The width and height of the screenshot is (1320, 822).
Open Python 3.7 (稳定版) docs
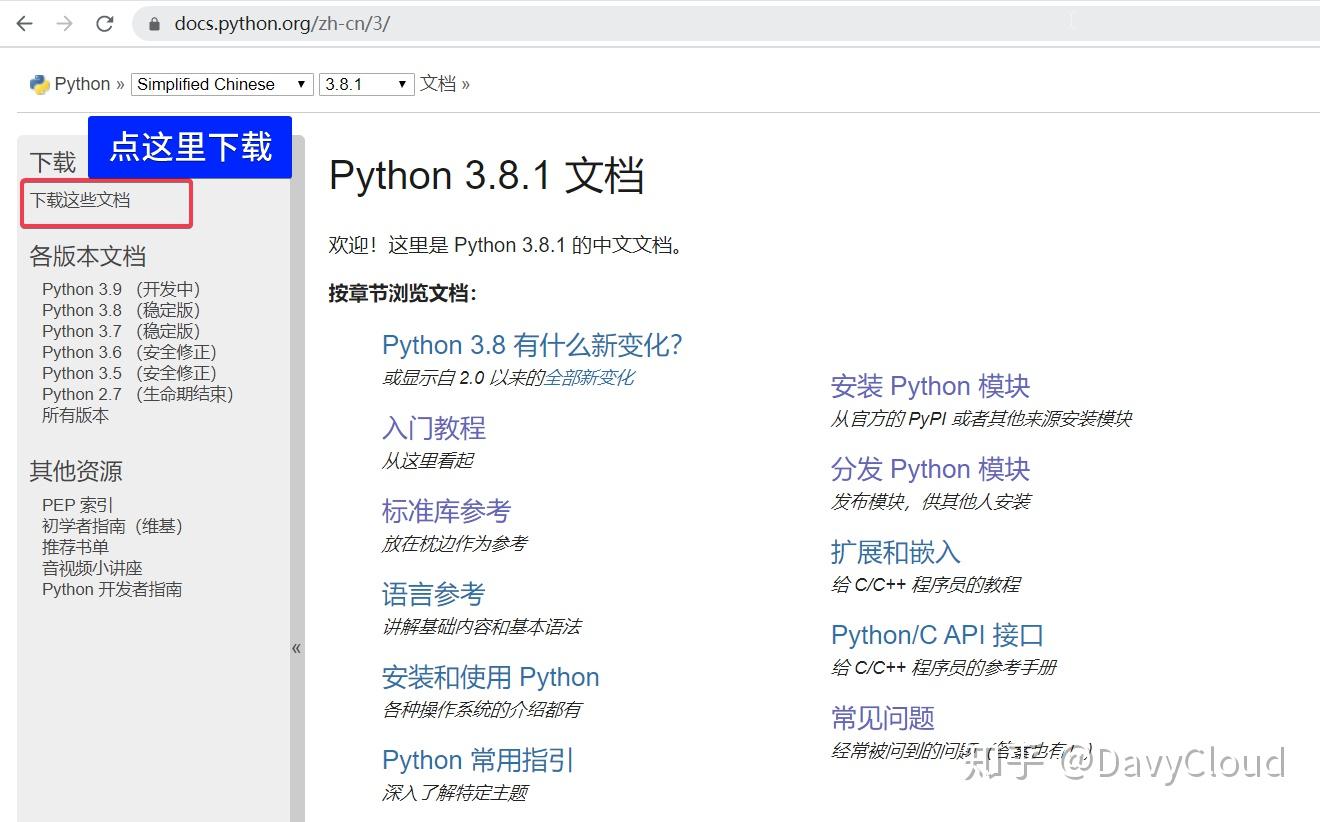tap(121, 331)
